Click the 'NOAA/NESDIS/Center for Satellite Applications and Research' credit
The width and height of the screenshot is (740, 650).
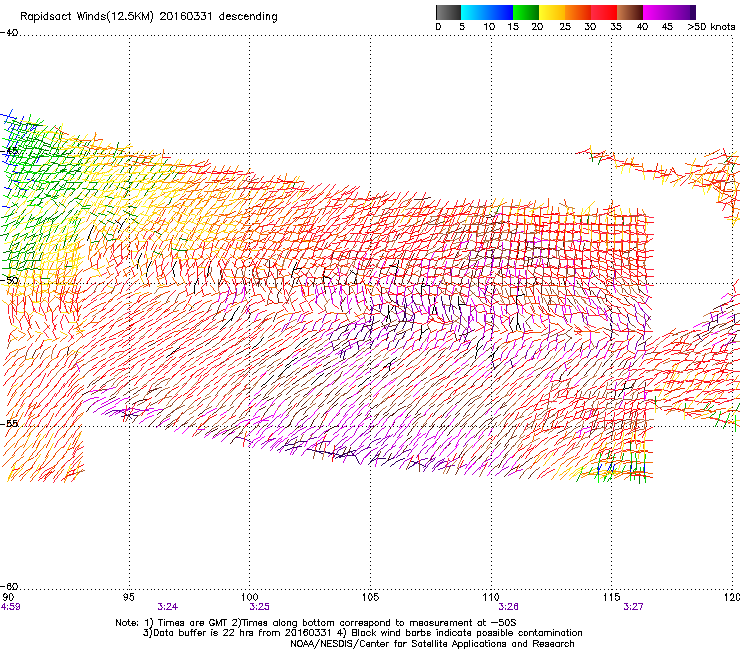[x=432, y=644]
